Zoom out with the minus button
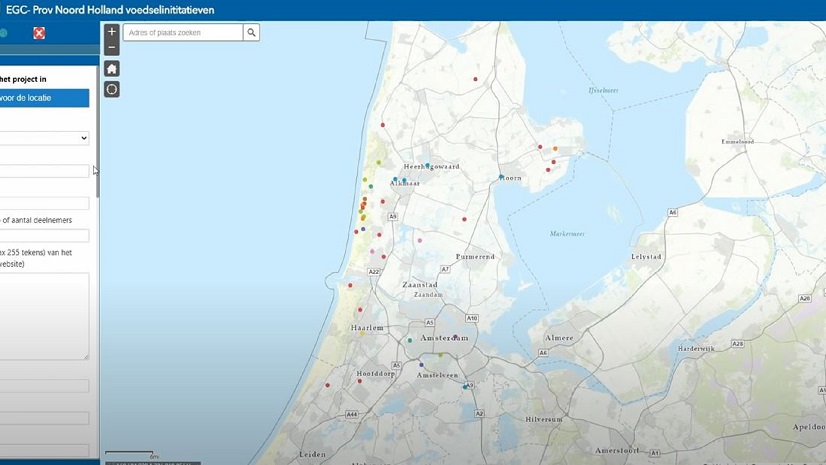The width and height of the screenshot is (826, 465). 112,48
